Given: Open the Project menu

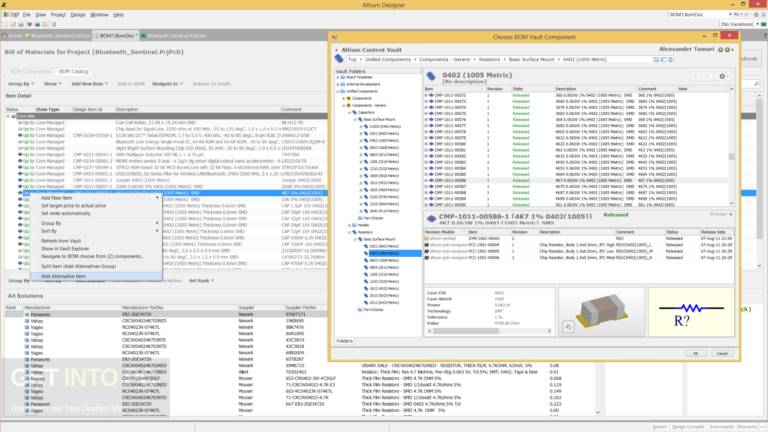Looking at the screenshot, I should pyautogui.click(x=58, y=15).
